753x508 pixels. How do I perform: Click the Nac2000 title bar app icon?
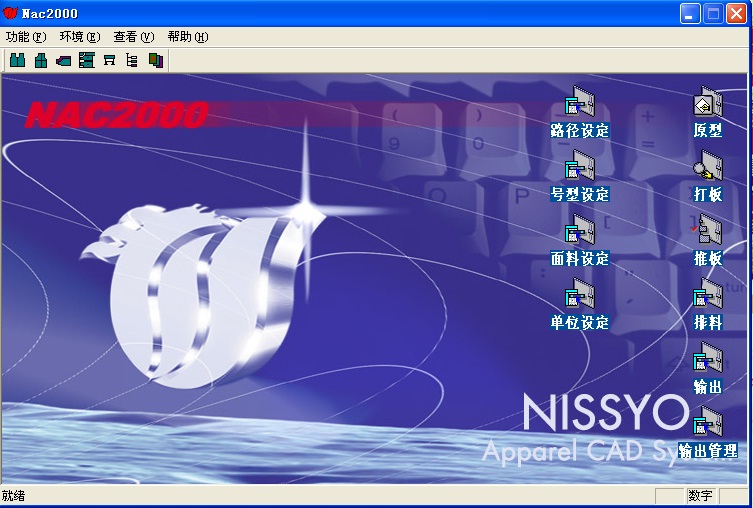[x=10, y=13]
